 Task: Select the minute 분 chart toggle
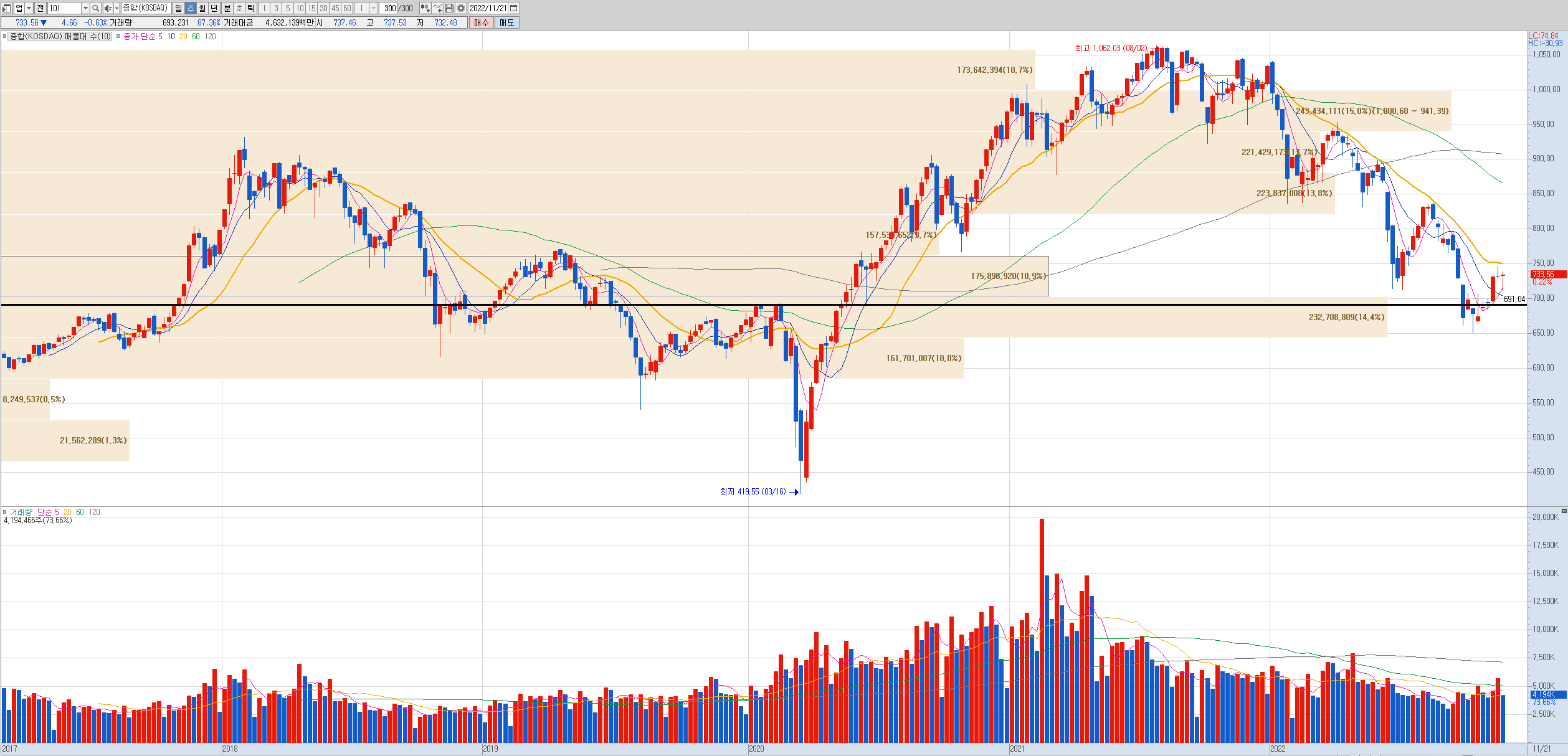[227, 8]
